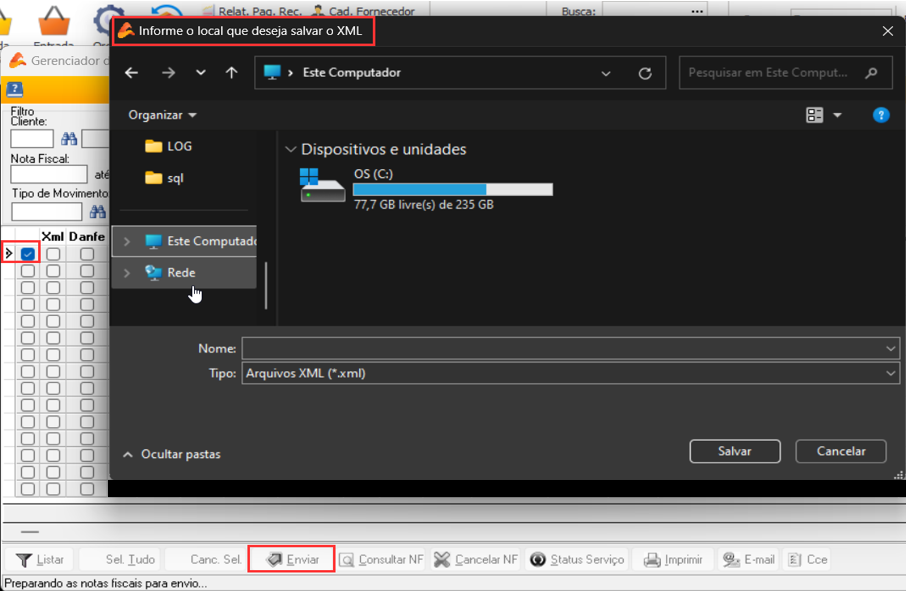Expand the address bar history dropdown

pyautogui.click(x=606, y=73)
